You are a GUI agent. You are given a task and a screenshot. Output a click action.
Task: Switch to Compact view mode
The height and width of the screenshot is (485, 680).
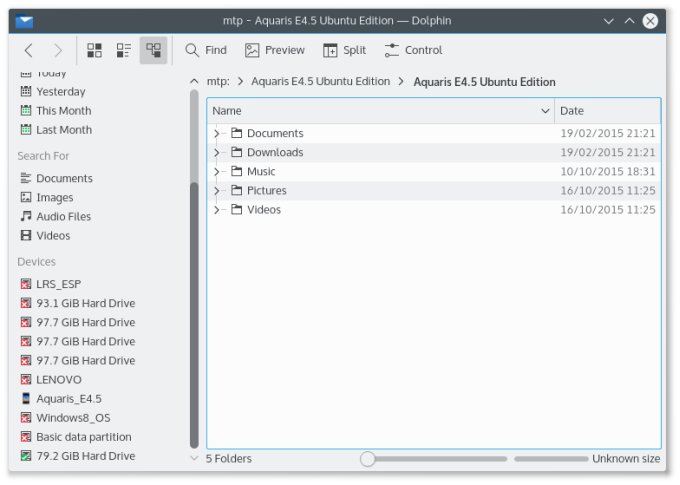click(124, 50)
